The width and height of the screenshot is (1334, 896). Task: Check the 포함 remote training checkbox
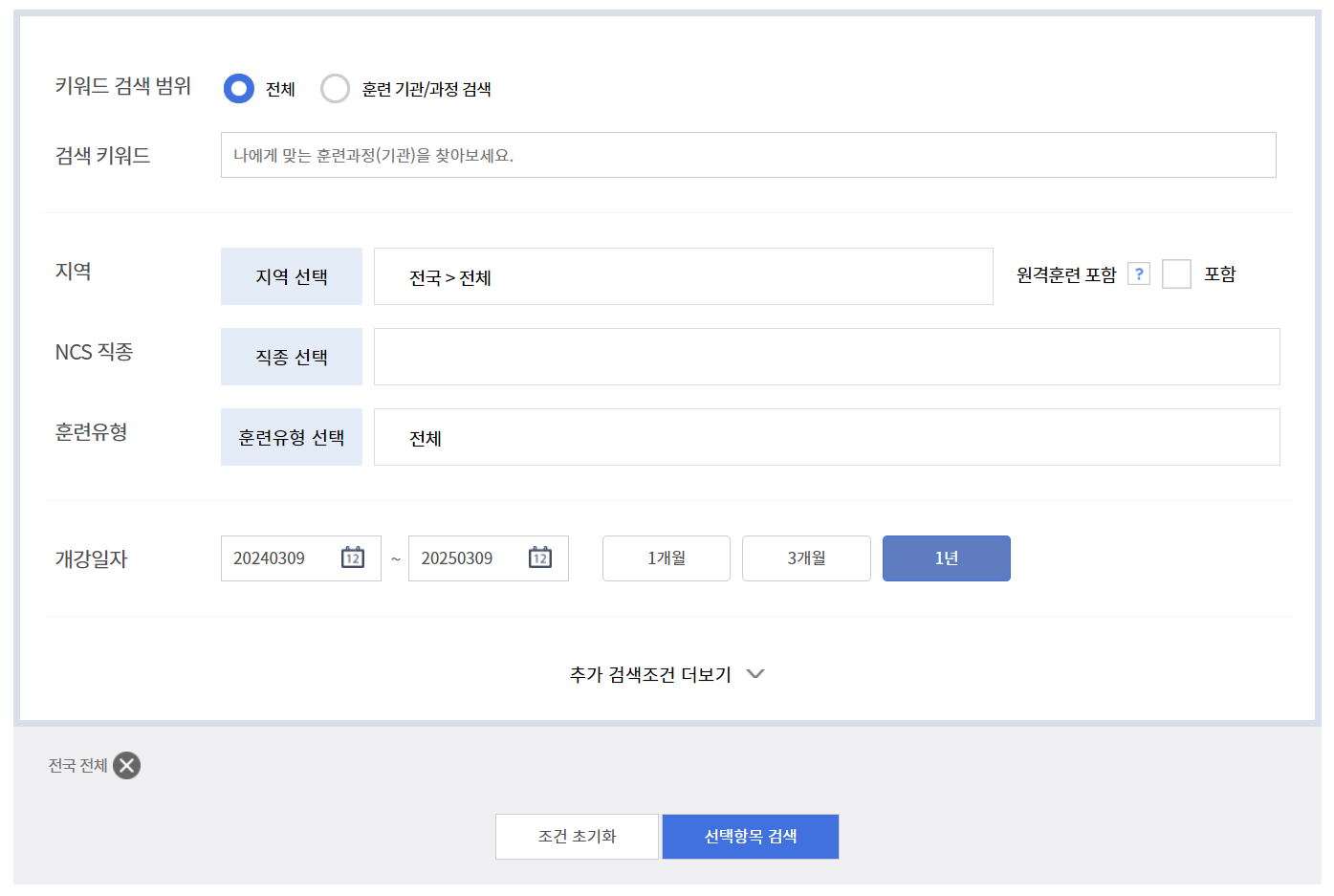tap(1176, 273)
